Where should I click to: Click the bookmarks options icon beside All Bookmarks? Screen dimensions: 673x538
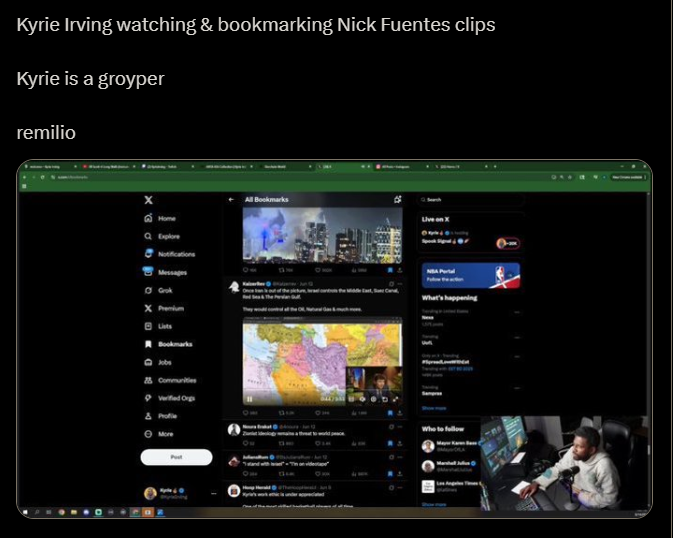pyautogui.click(x=397, y=199)
